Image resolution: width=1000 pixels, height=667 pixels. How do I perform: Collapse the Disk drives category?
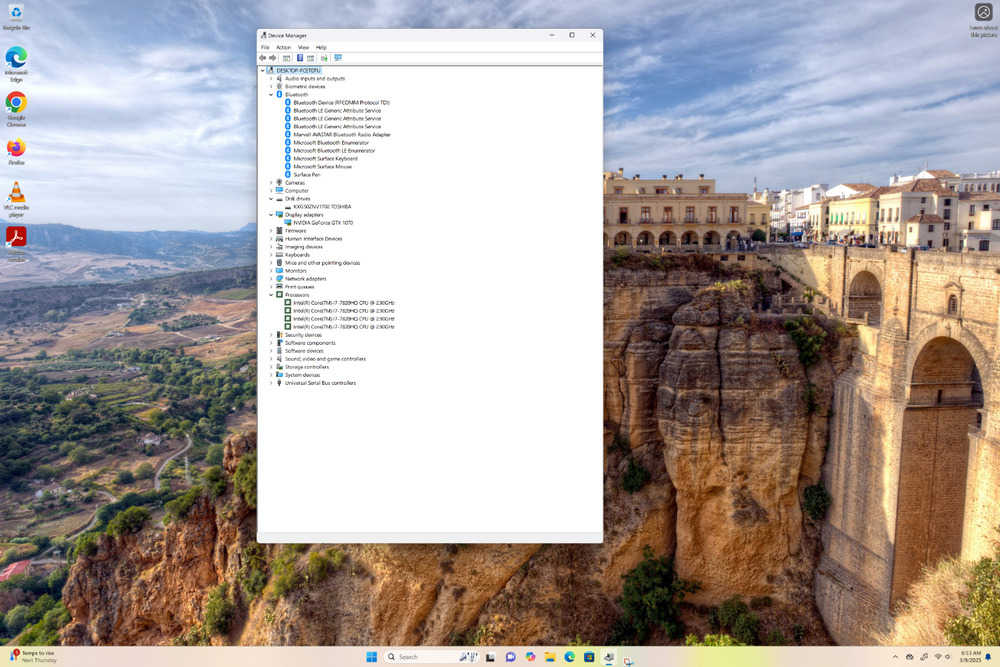[x=271, y=198]
